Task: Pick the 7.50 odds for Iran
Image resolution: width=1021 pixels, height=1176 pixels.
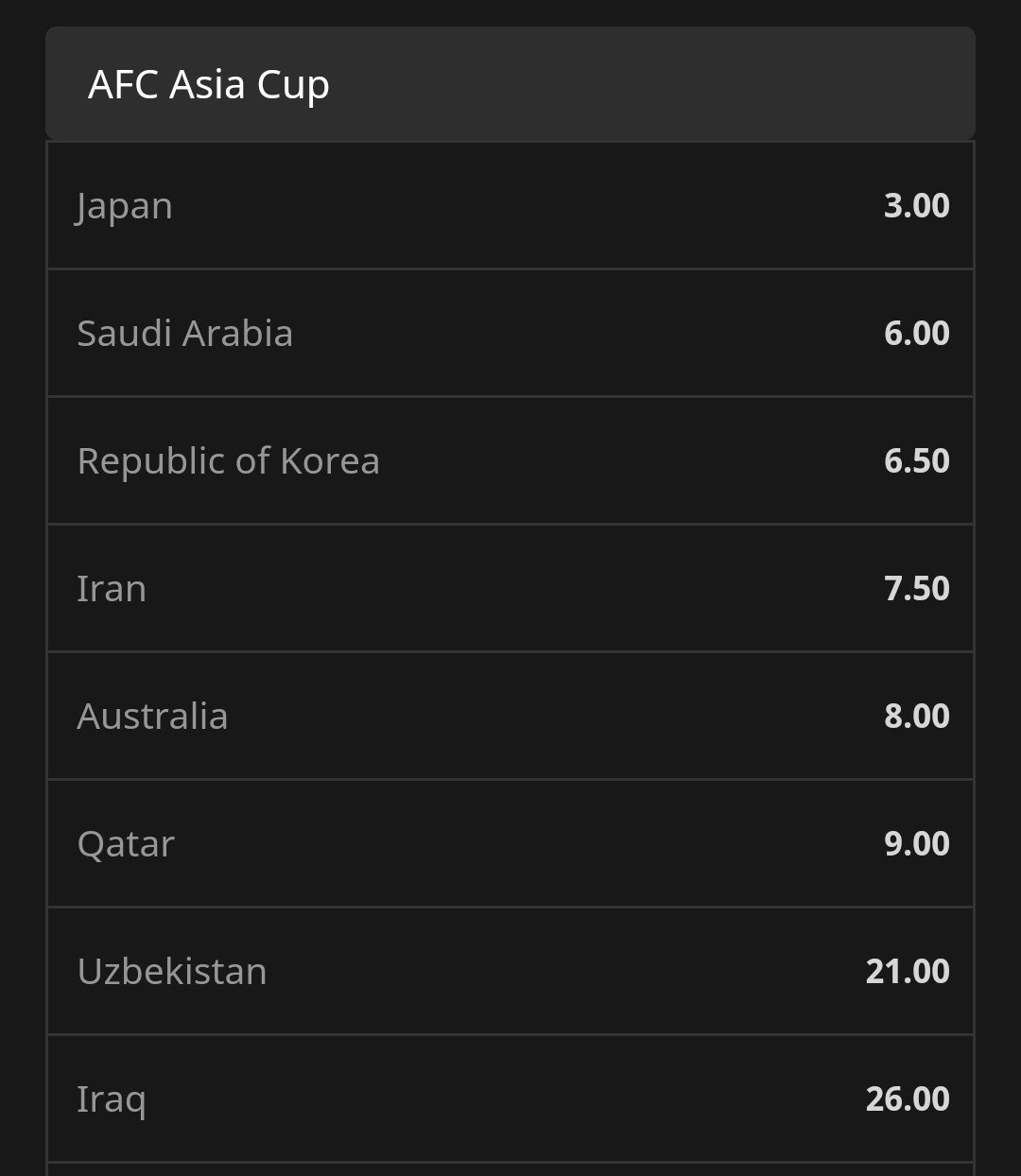Action: (x=916, y=589)
